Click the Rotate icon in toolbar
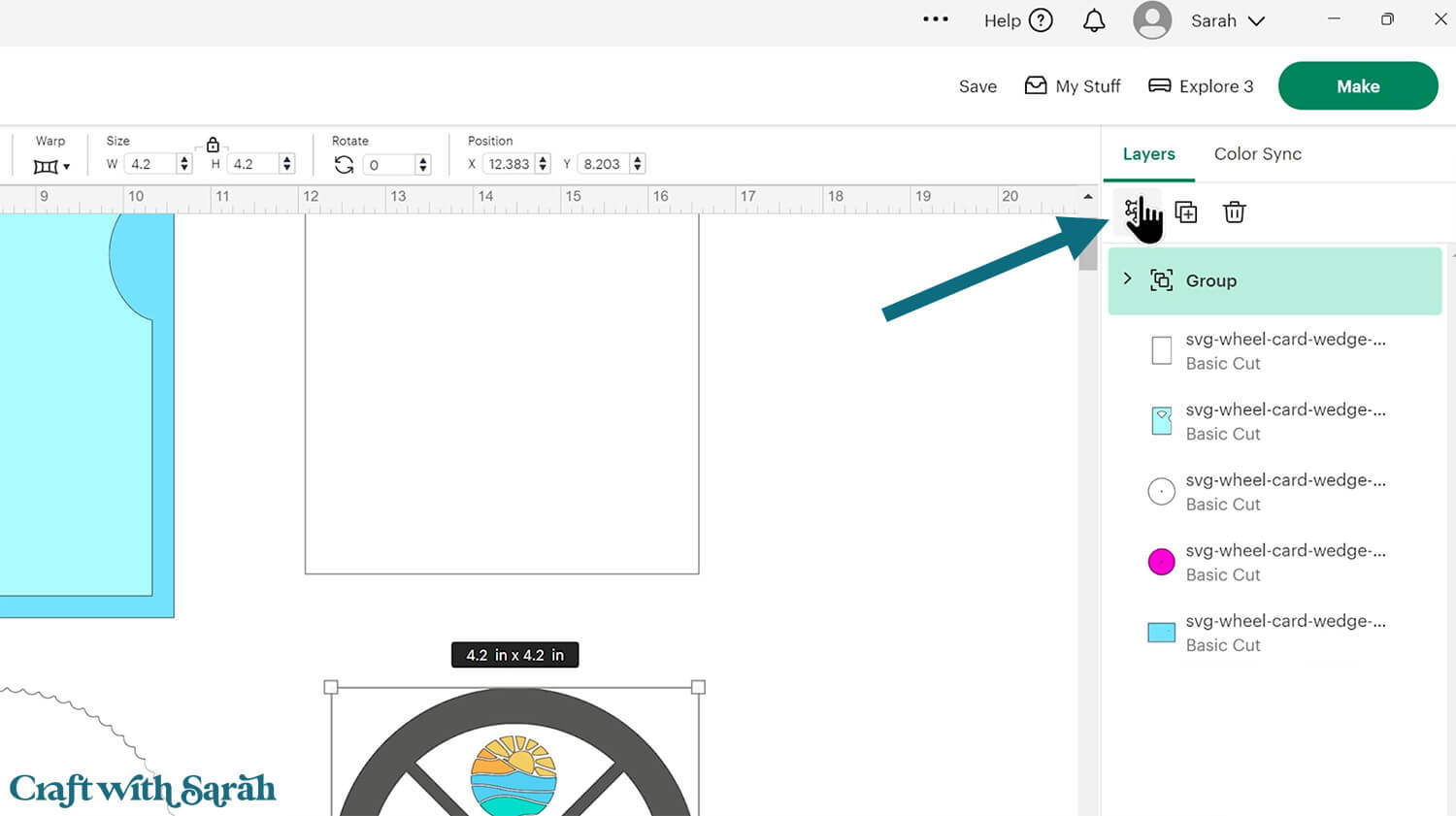This screenshot has width=1456, height=816. 344,165
